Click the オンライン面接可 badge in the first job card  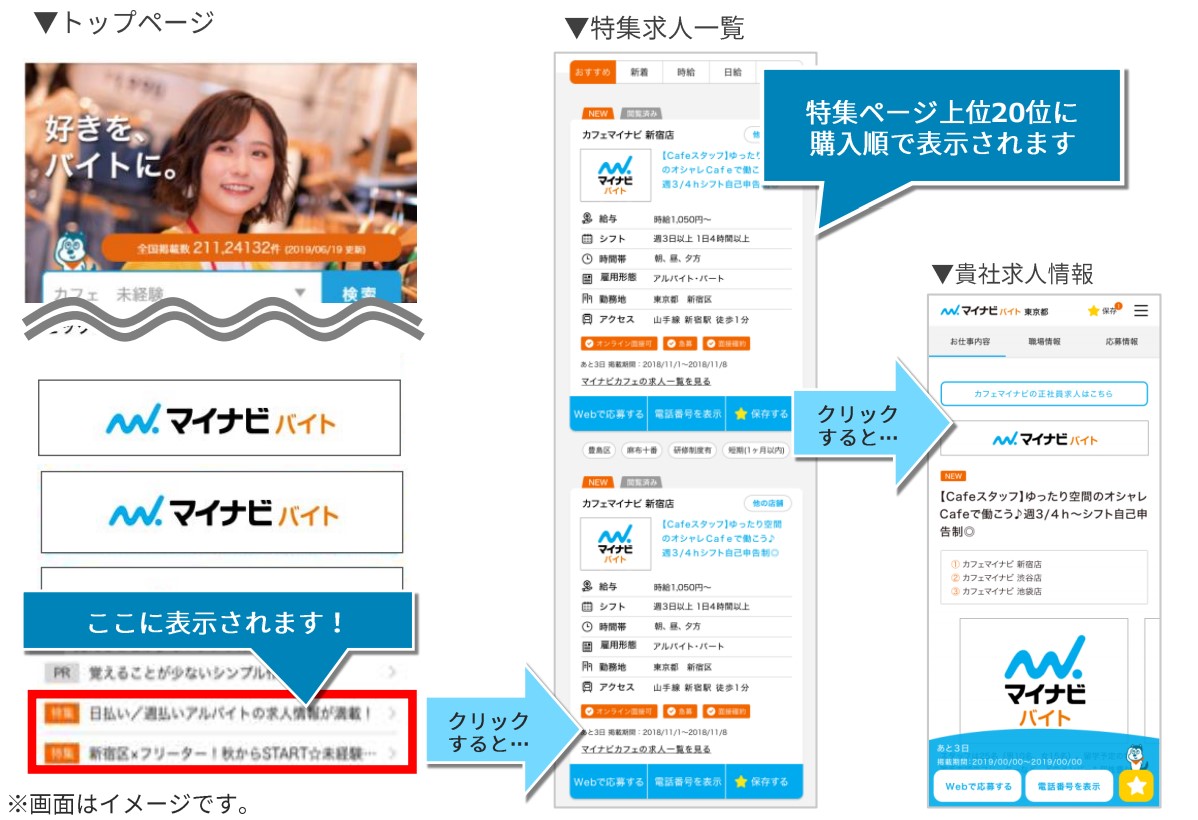click(x=619, y=343)
